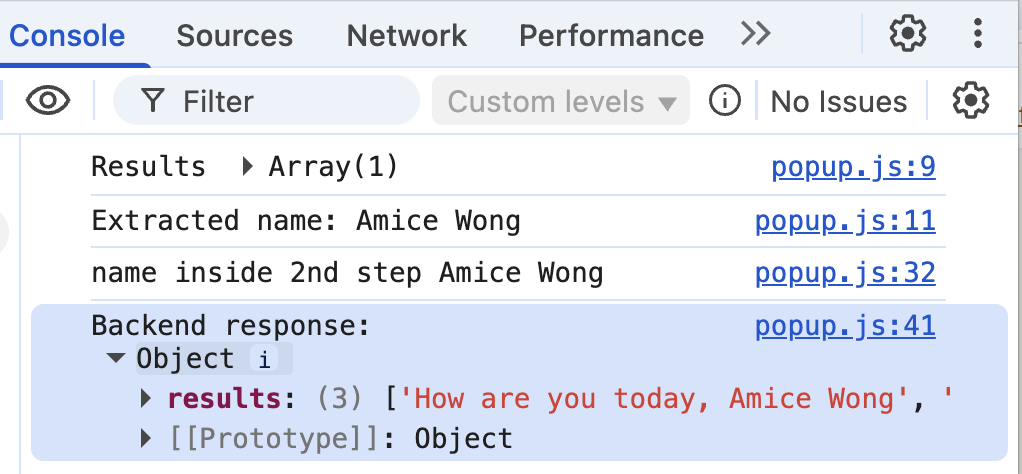The image size is (1022, 474).
Task: Open console settings gear icon
Action: [x=970, y=101]
